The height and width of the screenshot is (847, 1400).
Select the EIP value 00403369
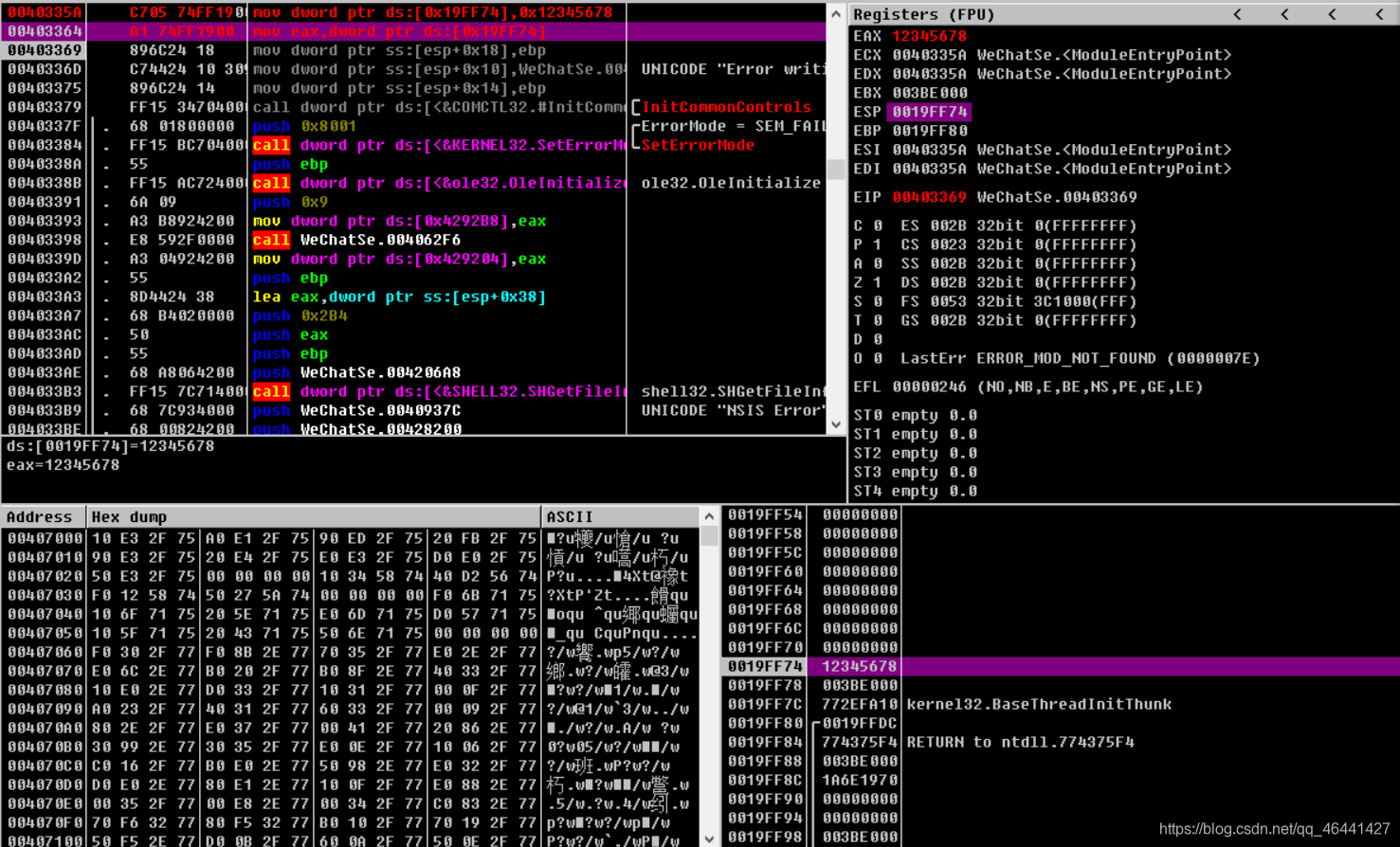(x=929, y=197)
